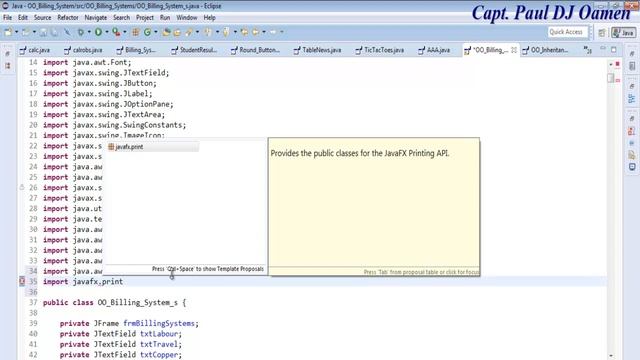Screen dimensions: 640x360
Task: Switch to the Billing_Sys... tab
Action: click(136, 50)
